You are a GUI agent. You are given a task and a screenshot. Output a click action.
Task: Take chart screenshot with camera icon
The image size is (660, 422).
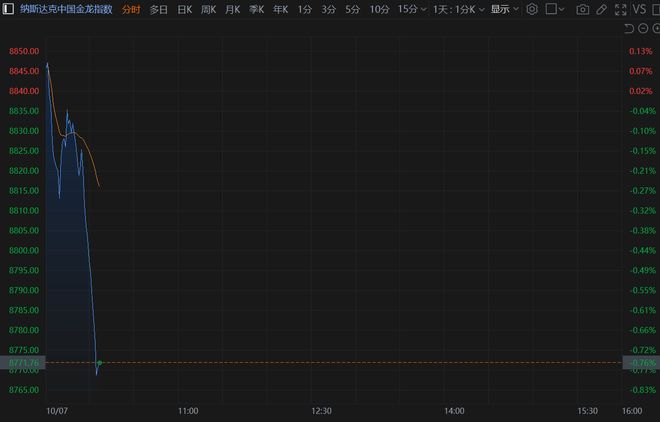click(x=583, y=9)
